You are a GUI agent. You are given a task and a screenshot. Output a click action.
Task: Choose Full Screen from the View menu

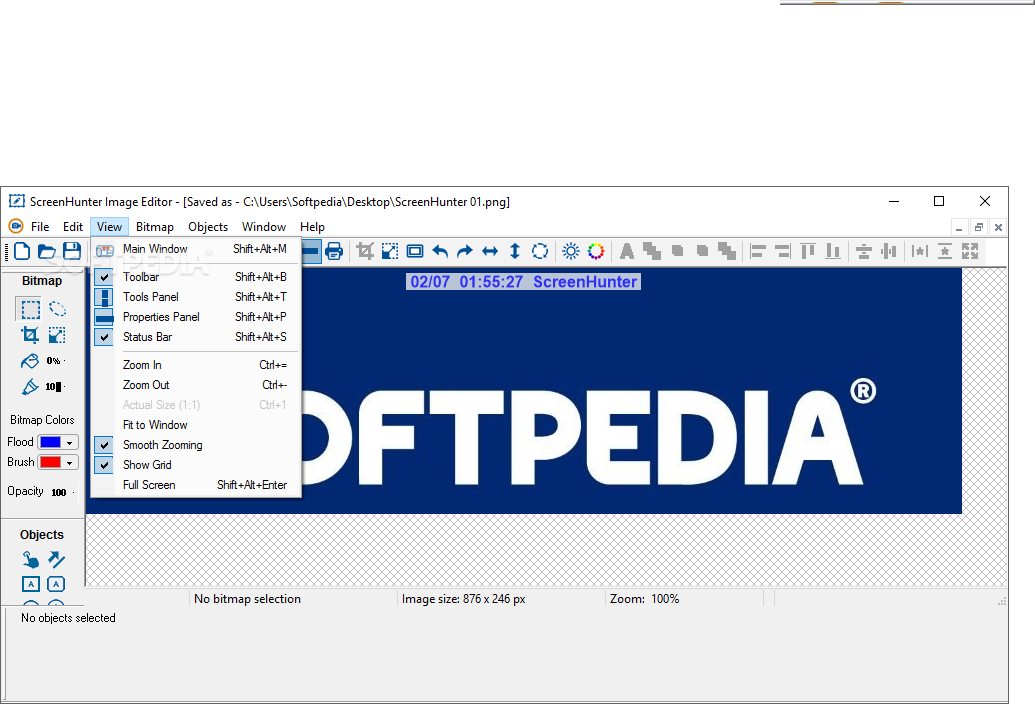(196, 485)
